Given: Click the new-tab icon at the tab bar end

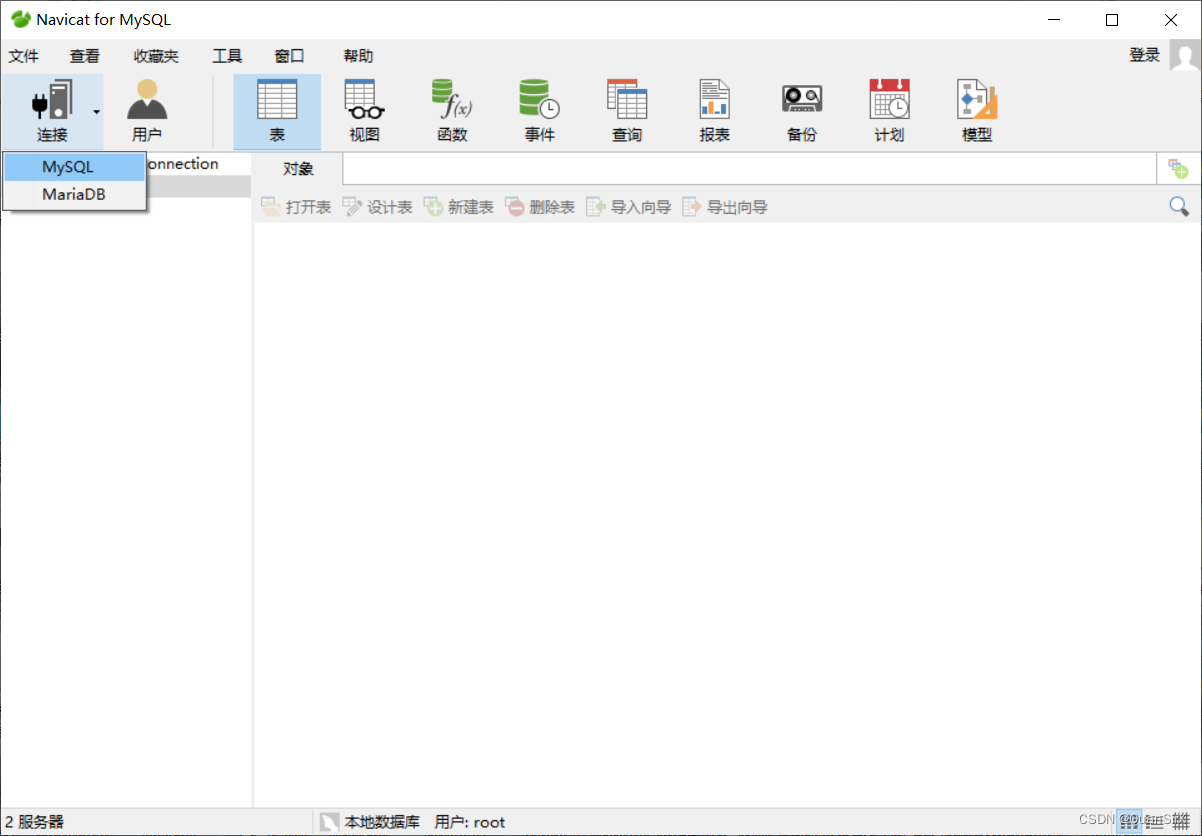Looking at the screenshot, I should (1179, 169).
